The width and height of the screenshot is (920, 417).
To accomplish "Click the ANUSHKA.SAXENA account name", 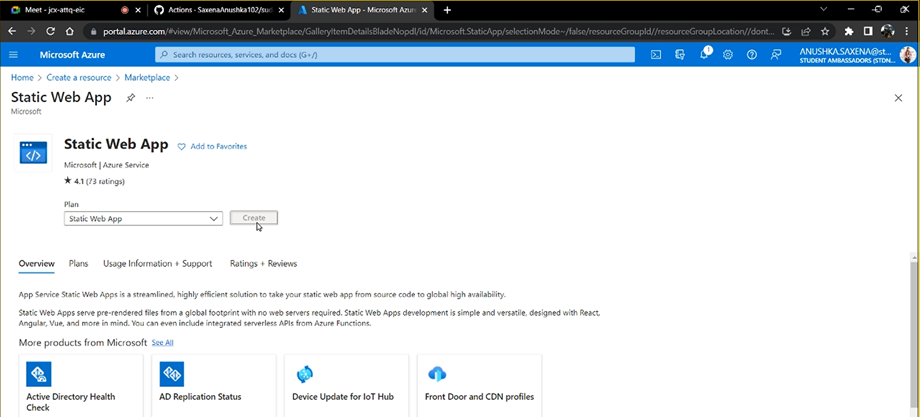I will coord(845,51).
